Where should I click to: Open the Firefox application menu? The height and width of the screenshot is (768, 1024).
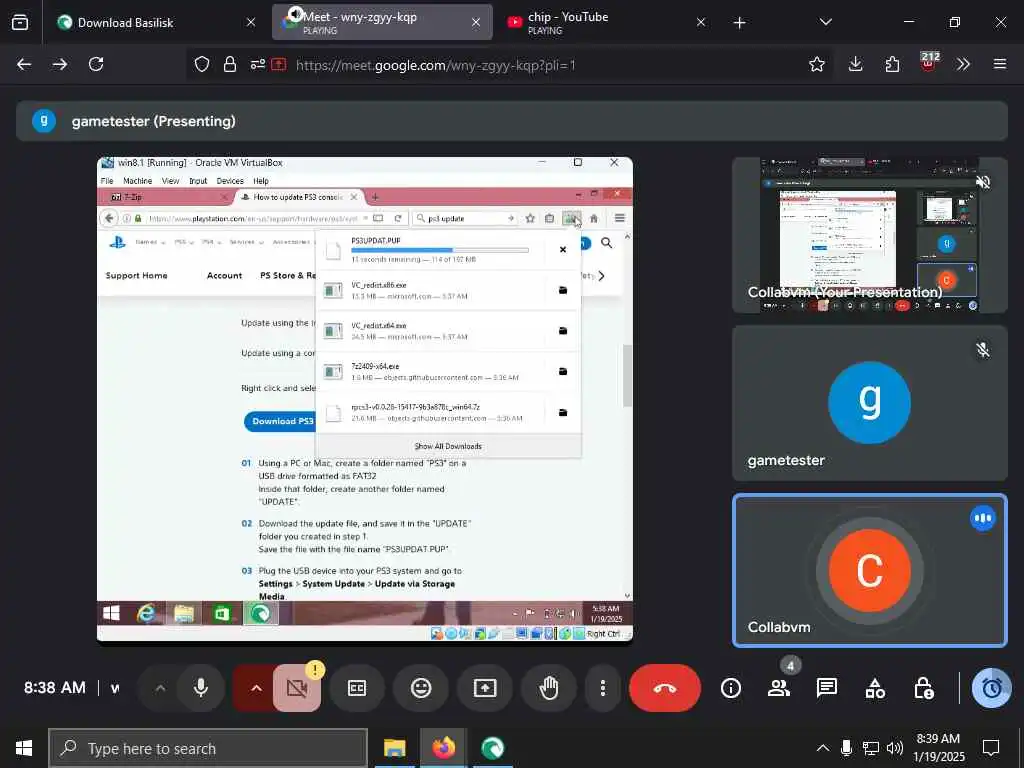[1000, 64]
